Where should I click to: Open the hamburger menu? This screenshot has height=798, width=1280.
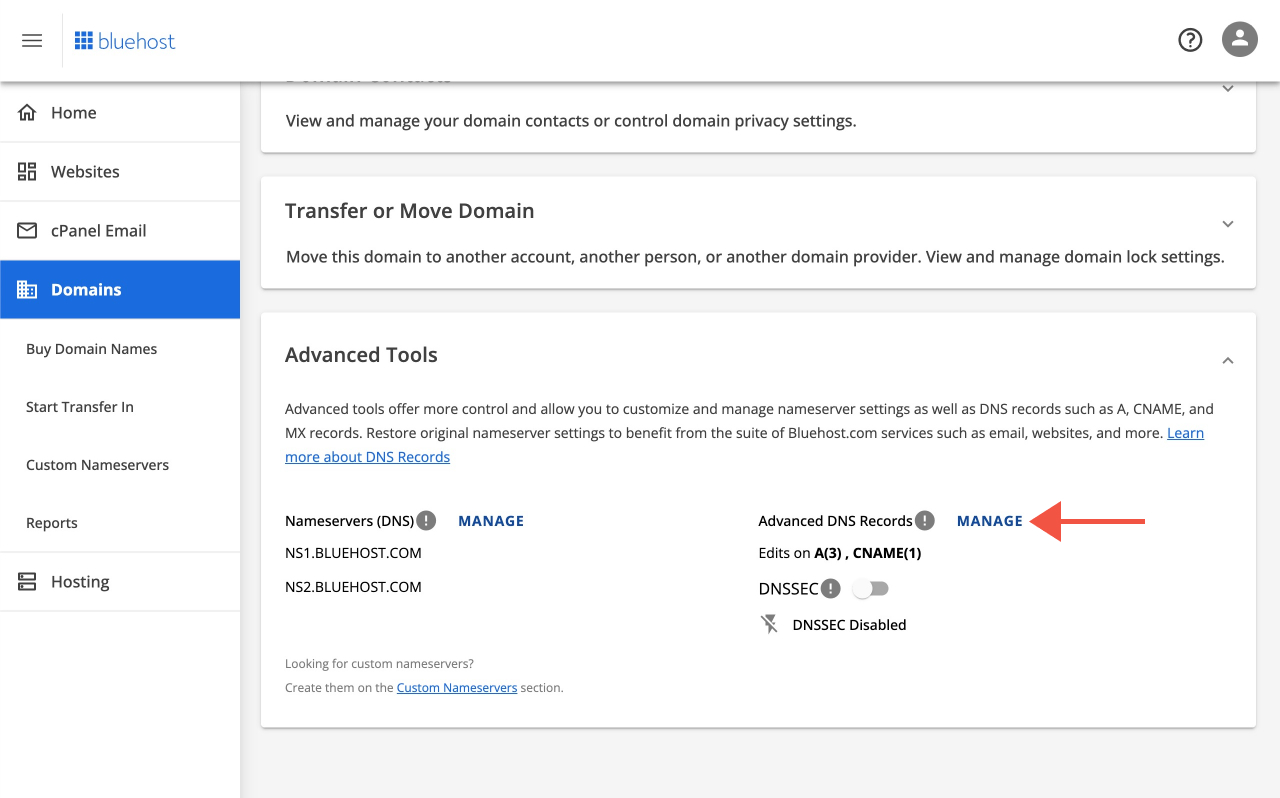click(x=31, y=40)
